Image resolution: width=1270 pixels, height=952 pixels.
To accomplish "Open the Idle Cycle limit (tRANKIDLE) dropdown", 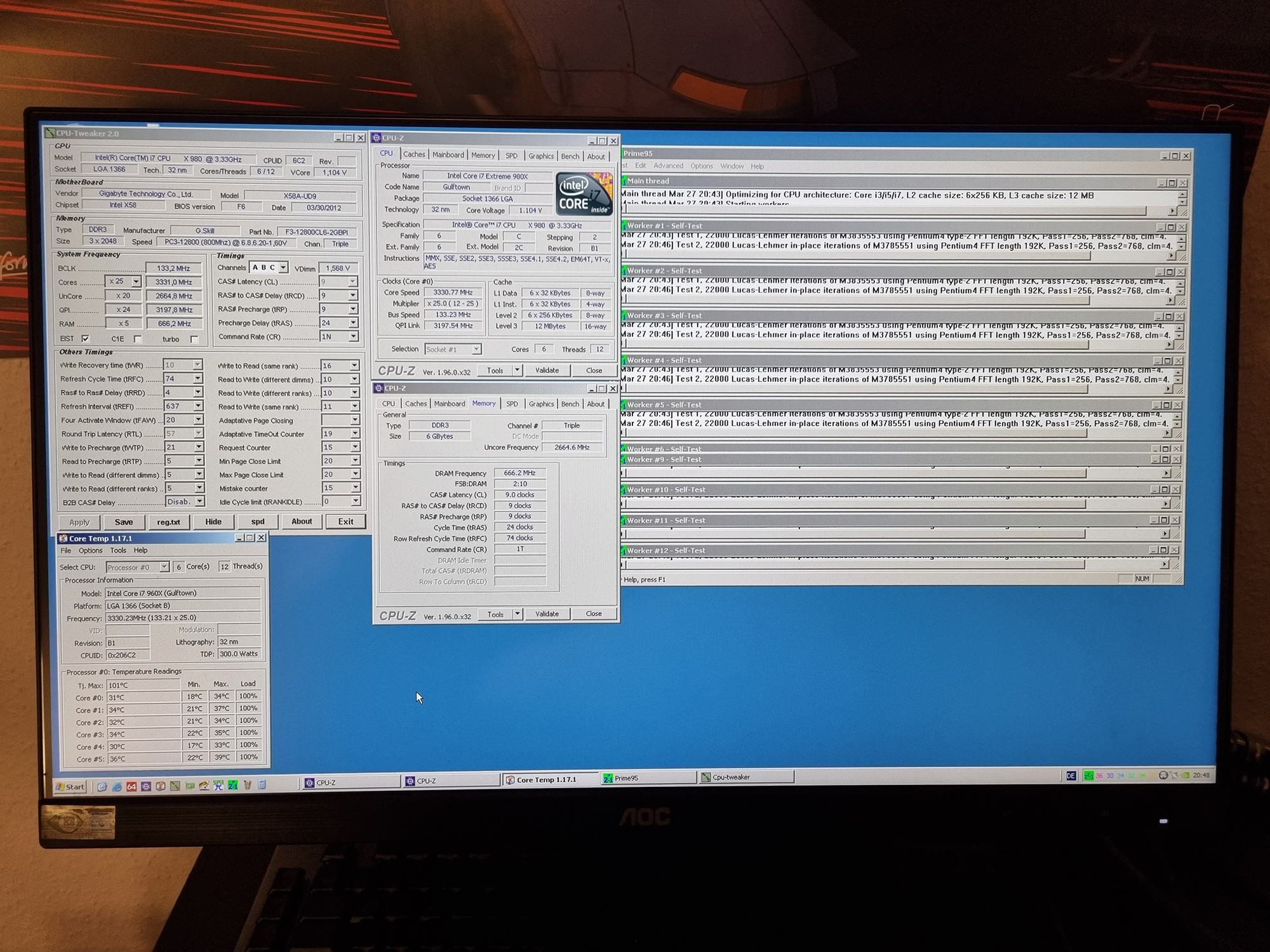I will click(355, 501).
